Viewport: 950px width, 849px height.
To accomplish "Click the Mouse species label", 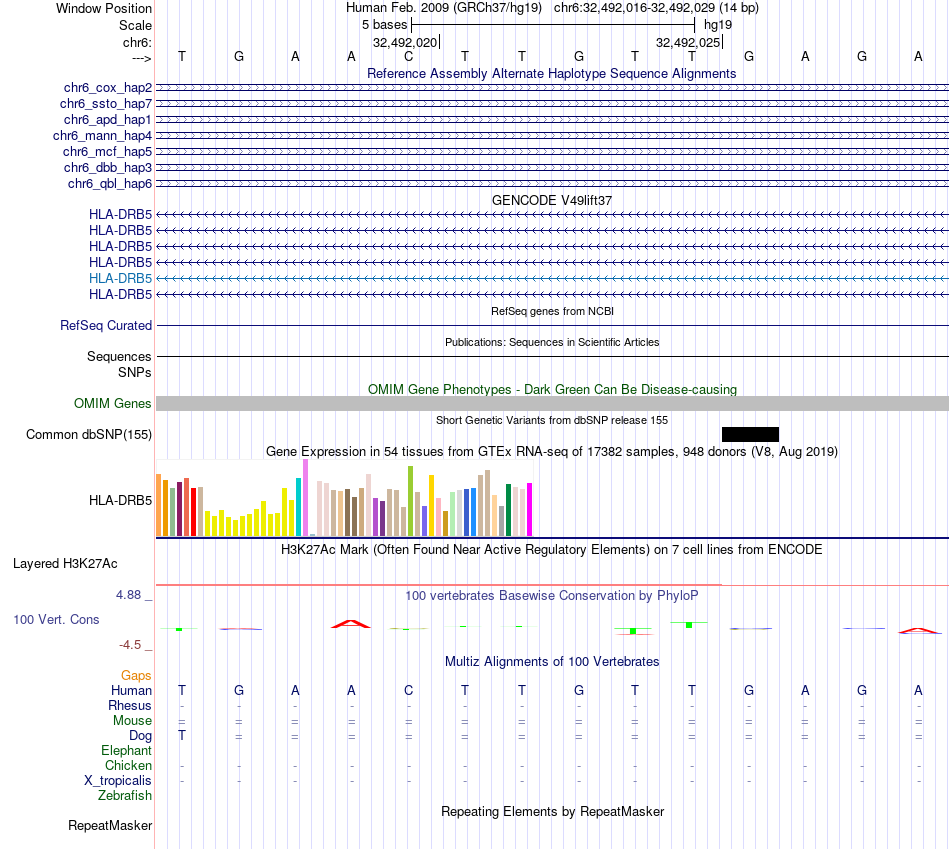I will [132, 721].
